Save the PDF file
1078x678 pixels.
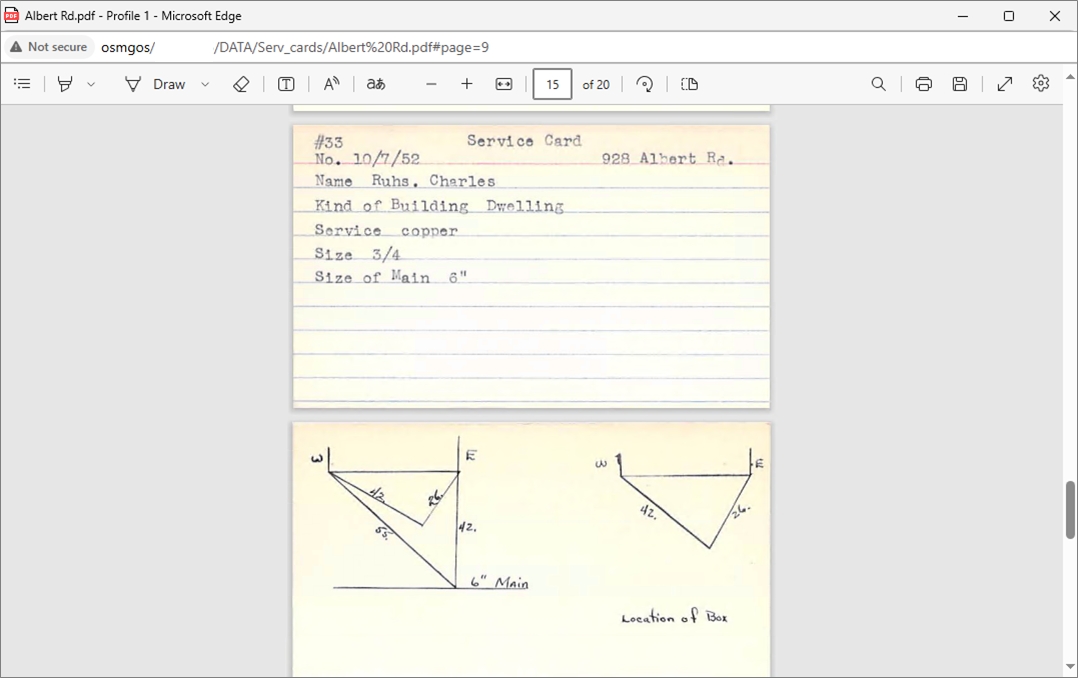pyautogui.click(x=960, y=84)
